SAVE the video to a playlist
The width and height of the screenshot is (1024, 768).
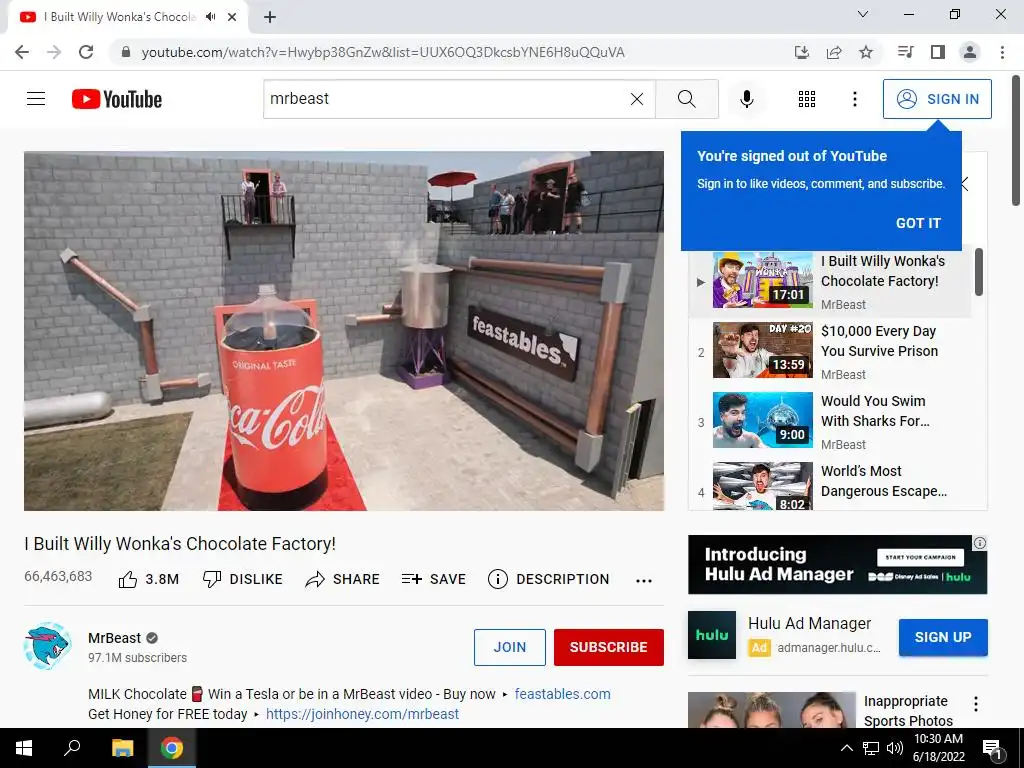434,579
